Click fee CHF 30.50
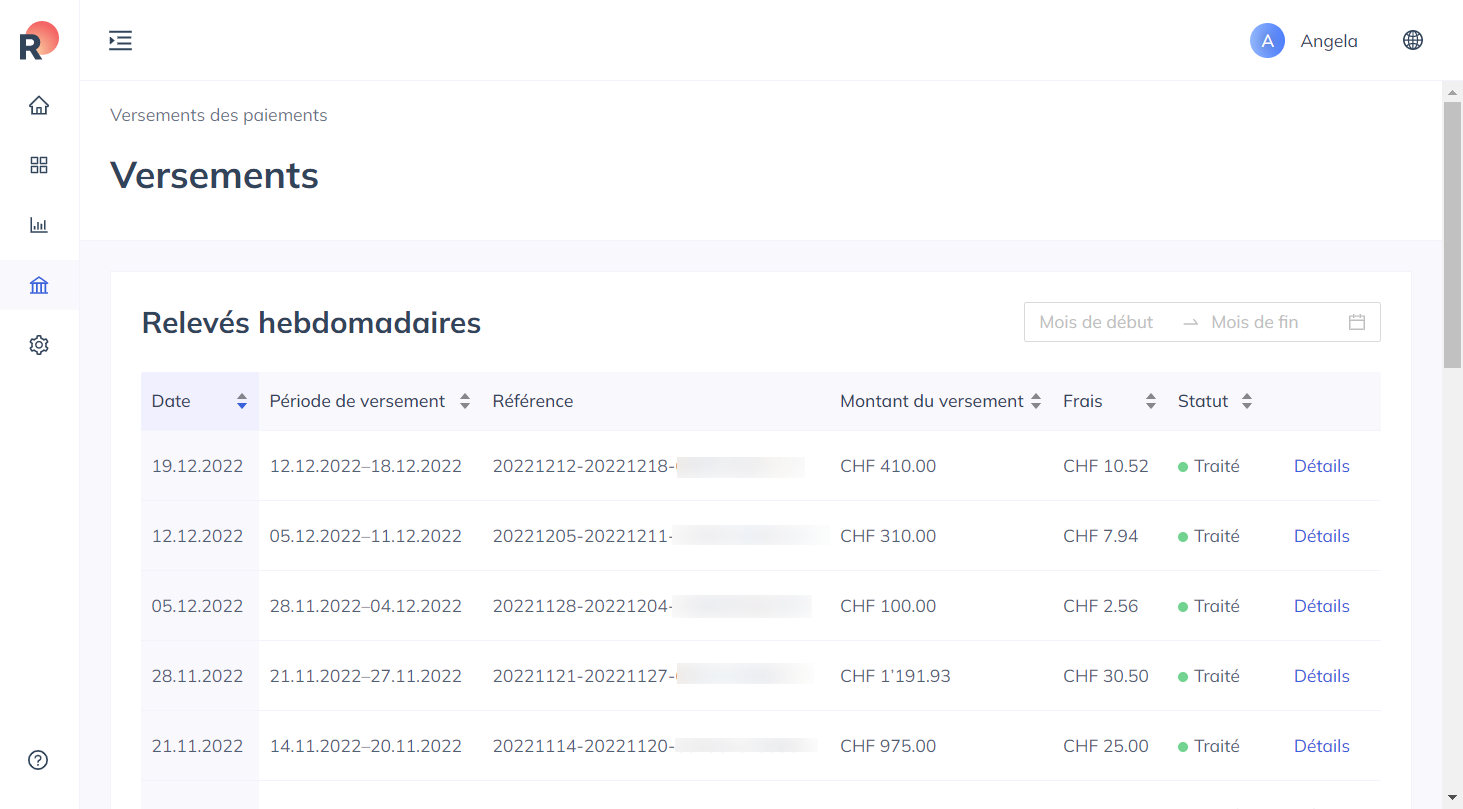This screenshot has width=1463, height=809. pos(1106,676)
